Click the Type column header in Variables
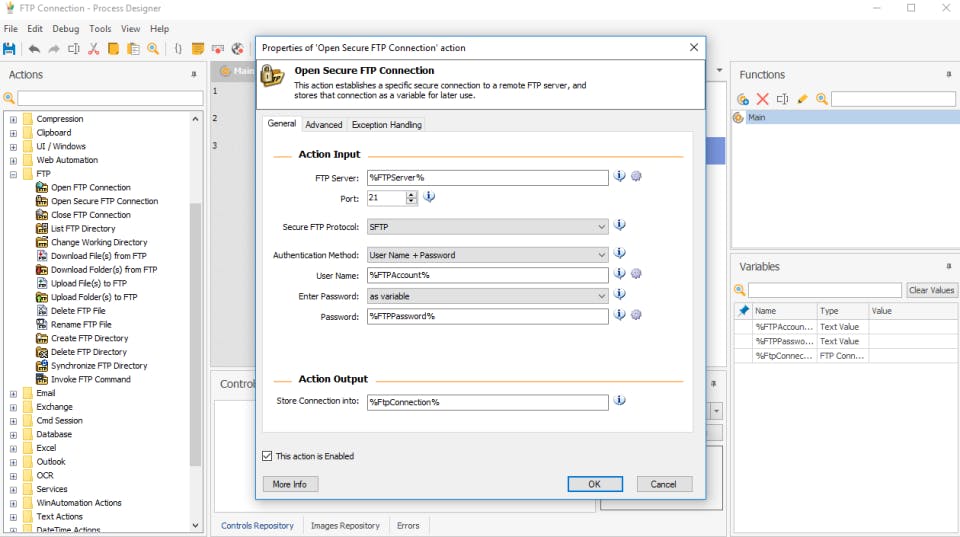 tap(842, 311)
